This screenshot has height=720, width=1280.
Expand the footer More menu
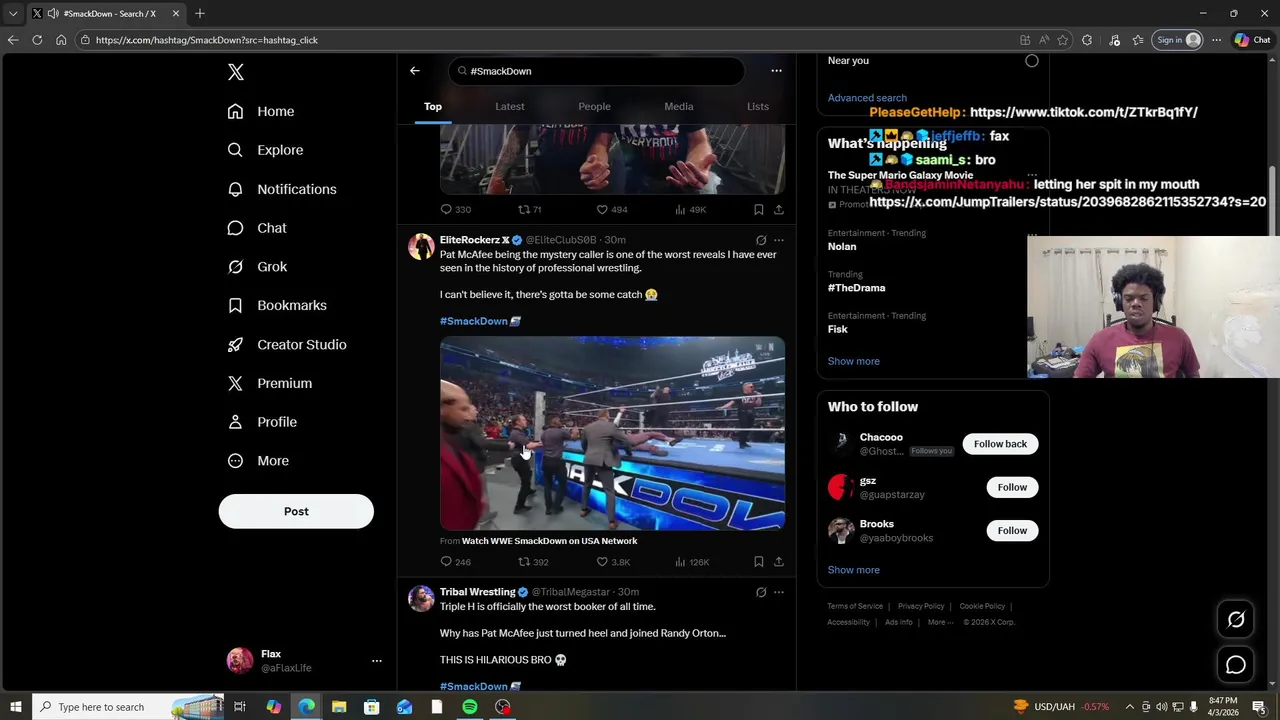pyautogui.click(x=940, y=622)
